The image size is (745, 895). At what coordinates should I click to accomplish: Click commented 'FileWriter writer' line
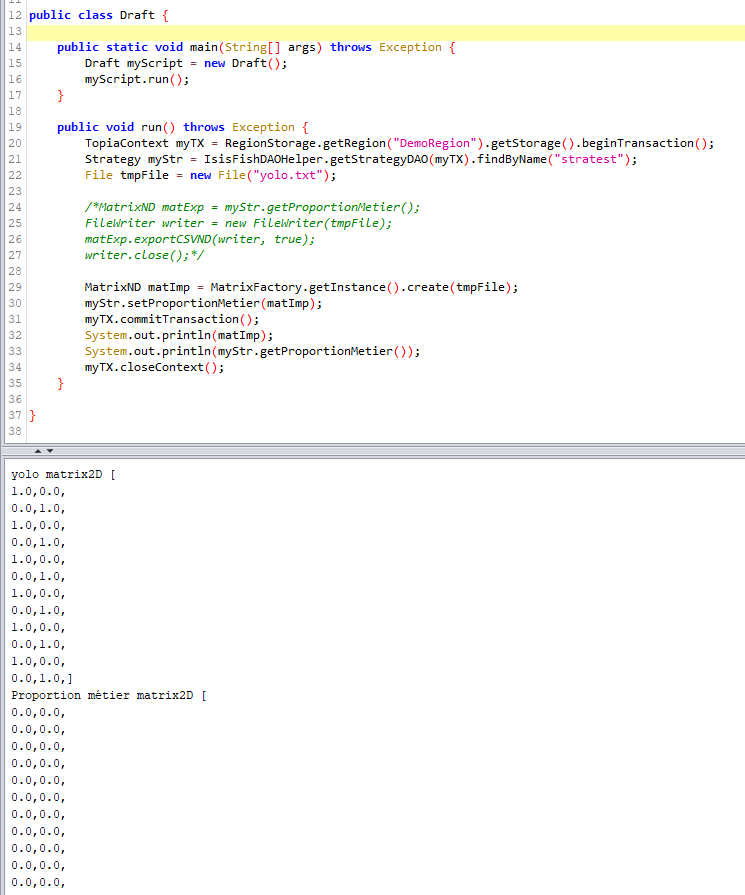point(239,223)
